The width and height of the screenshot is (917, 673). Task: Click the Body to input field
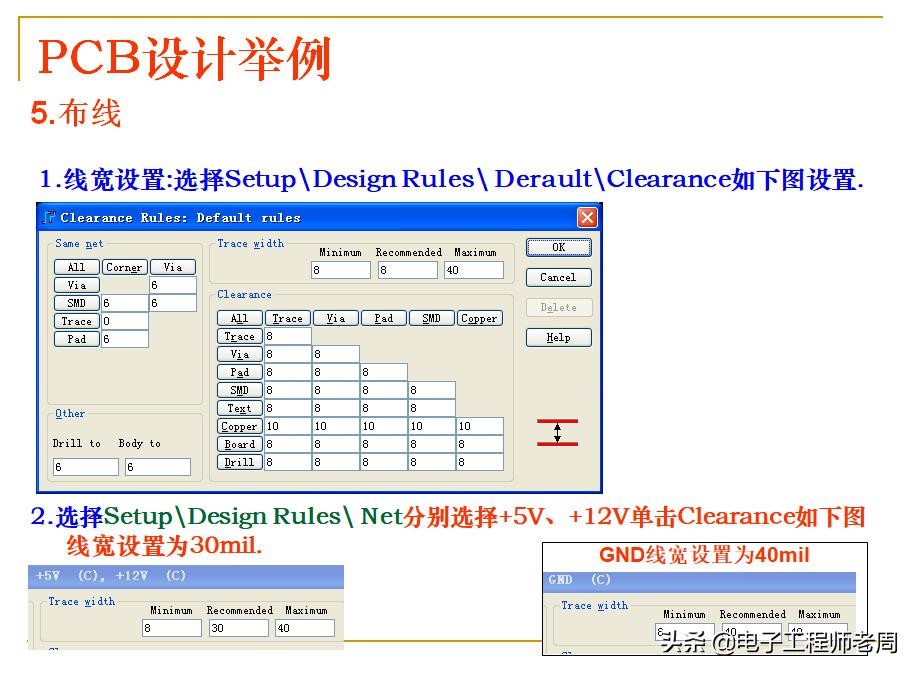[x=157, y=467]
